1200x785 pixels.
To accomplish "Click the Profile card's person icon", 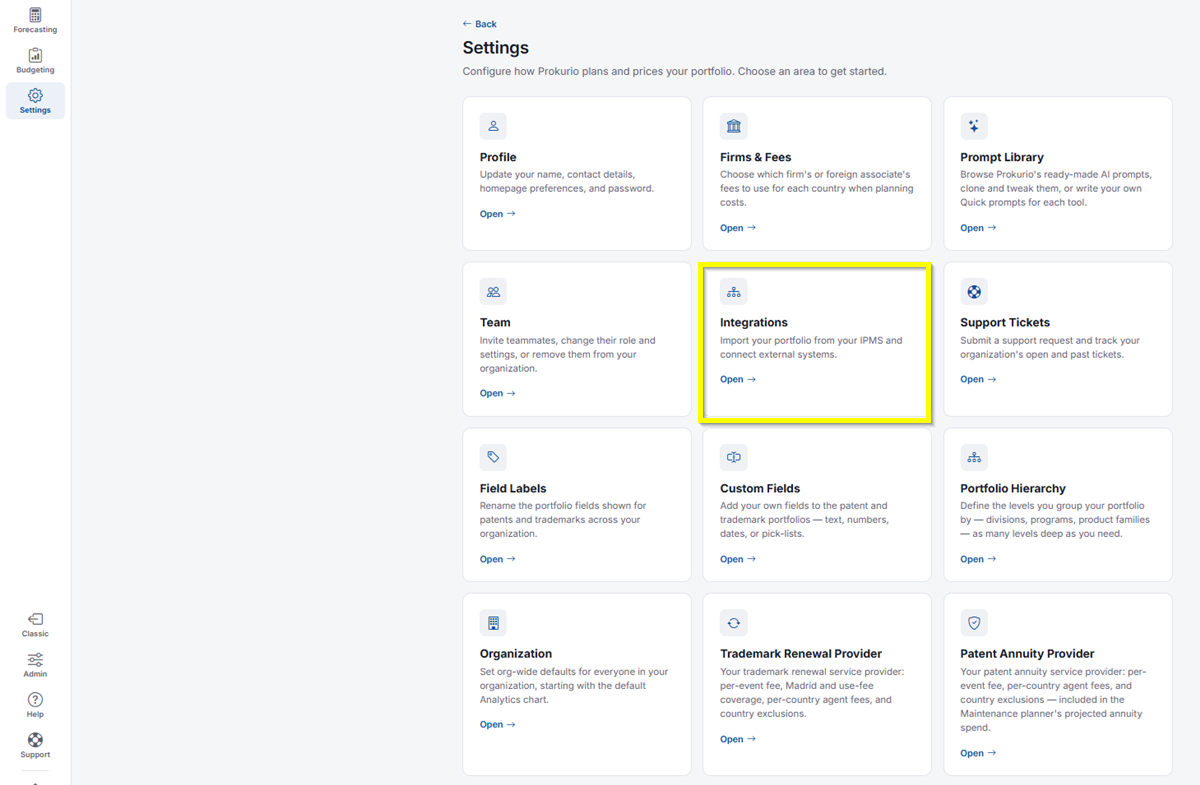I will point(493,126).
